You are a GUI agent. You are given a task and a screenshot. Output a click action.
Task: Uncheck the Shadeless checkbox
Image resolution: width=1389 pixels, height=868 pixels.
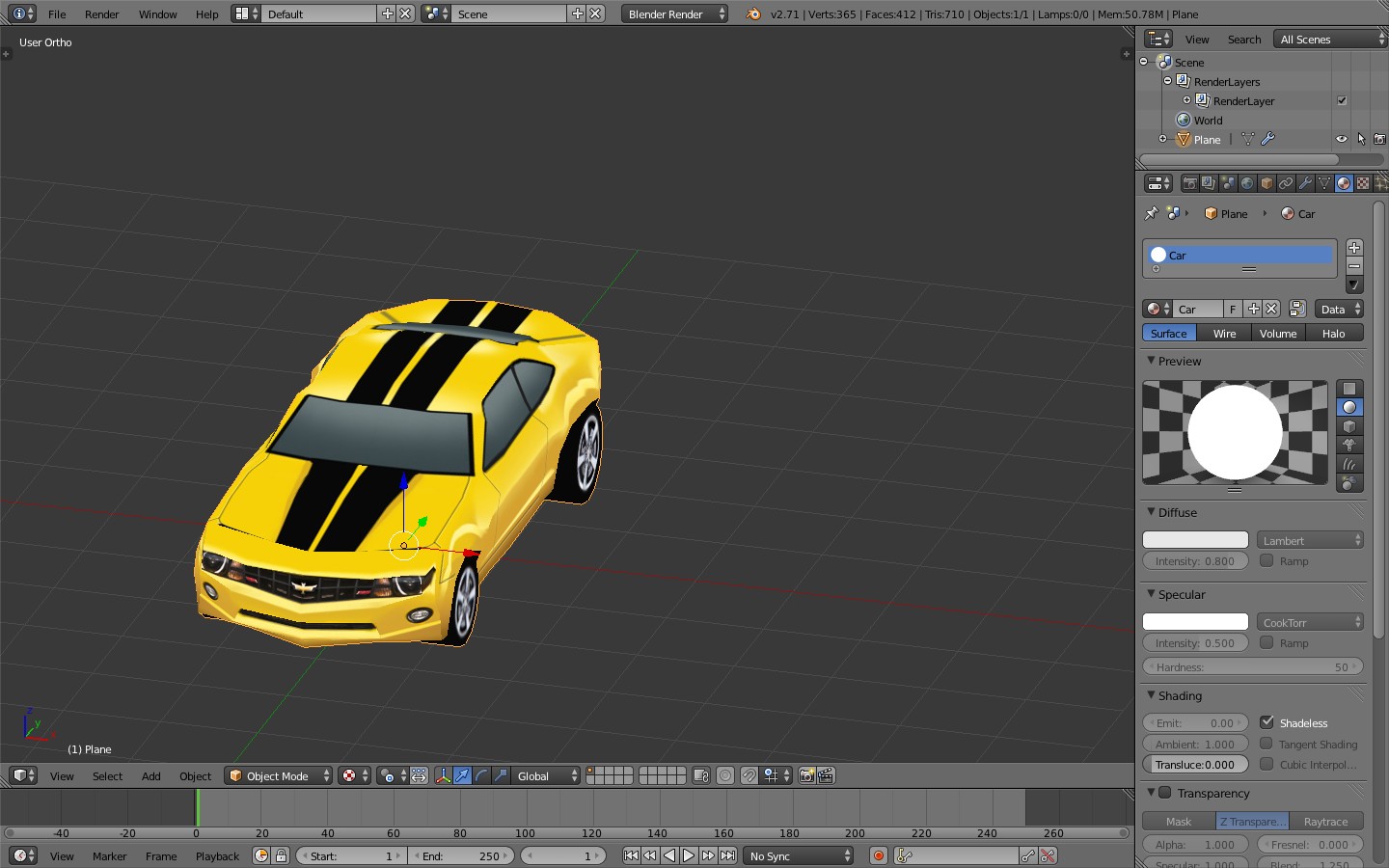[x=1266, y=722]
